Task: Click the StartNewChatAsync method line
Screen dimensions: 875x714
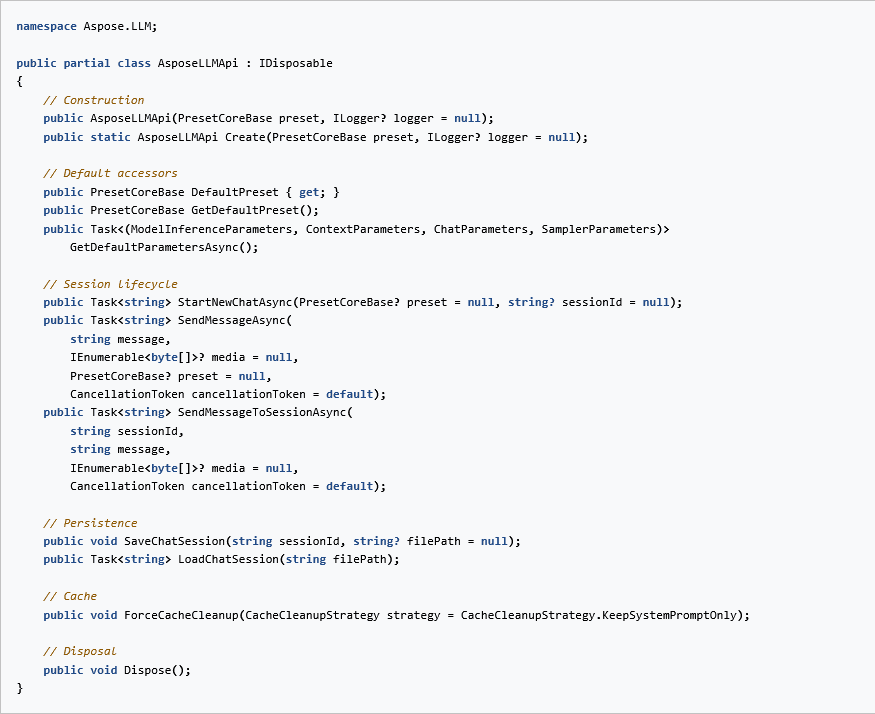Action: click(363, 302)
